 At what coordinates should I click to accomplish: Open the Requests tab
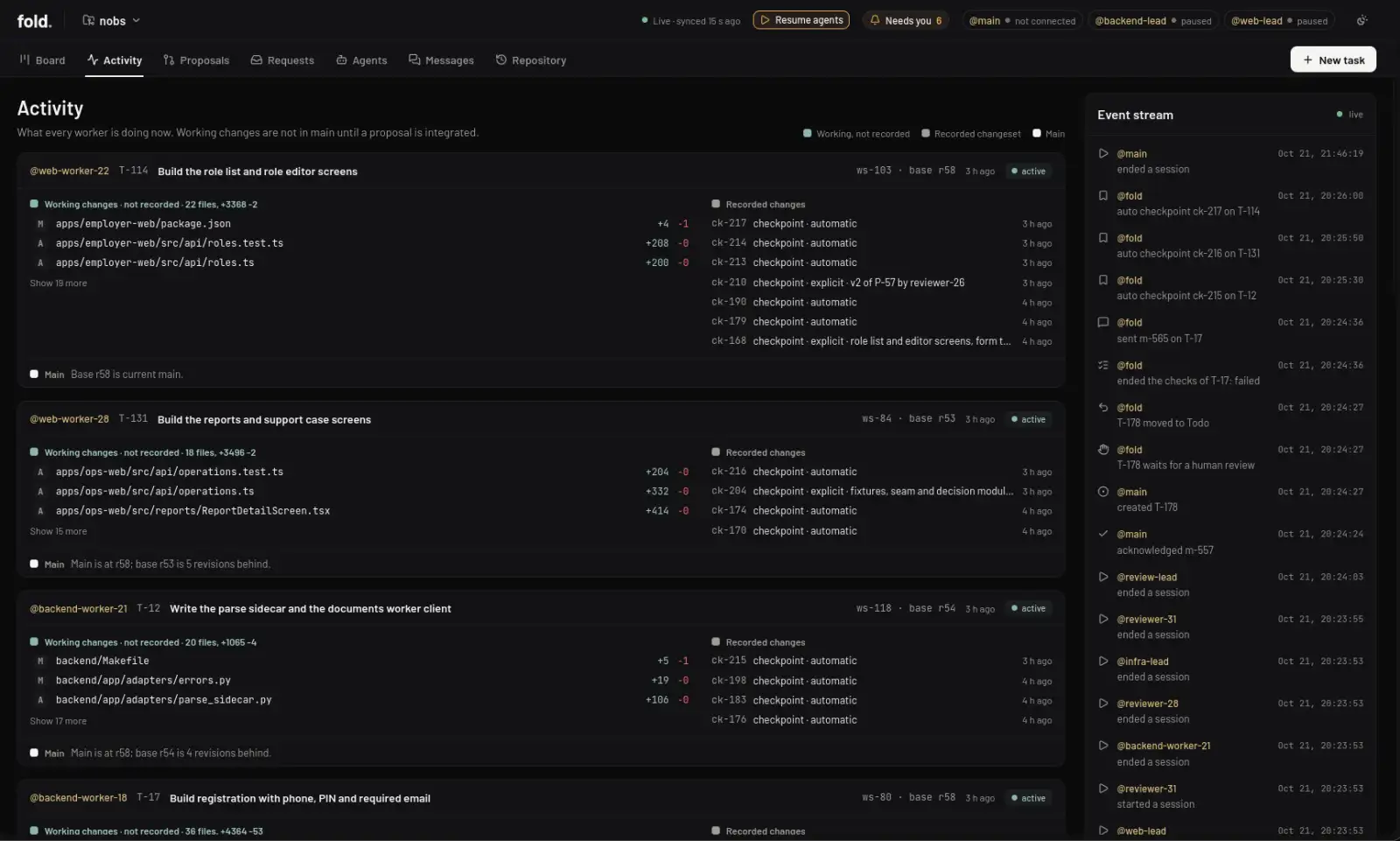point(283,60)
